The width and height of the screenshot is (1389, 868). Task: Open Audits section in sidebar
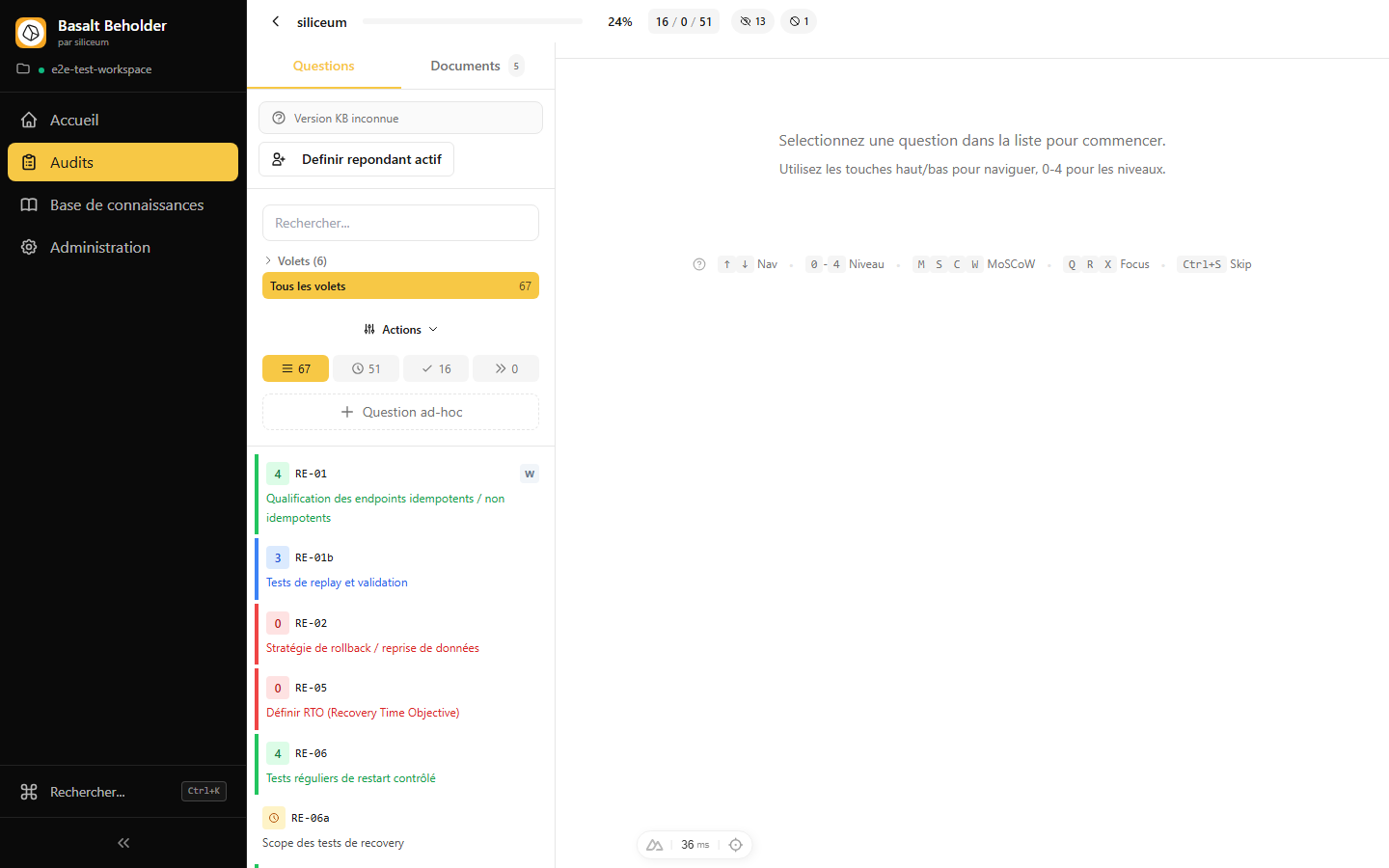[123, 162]
